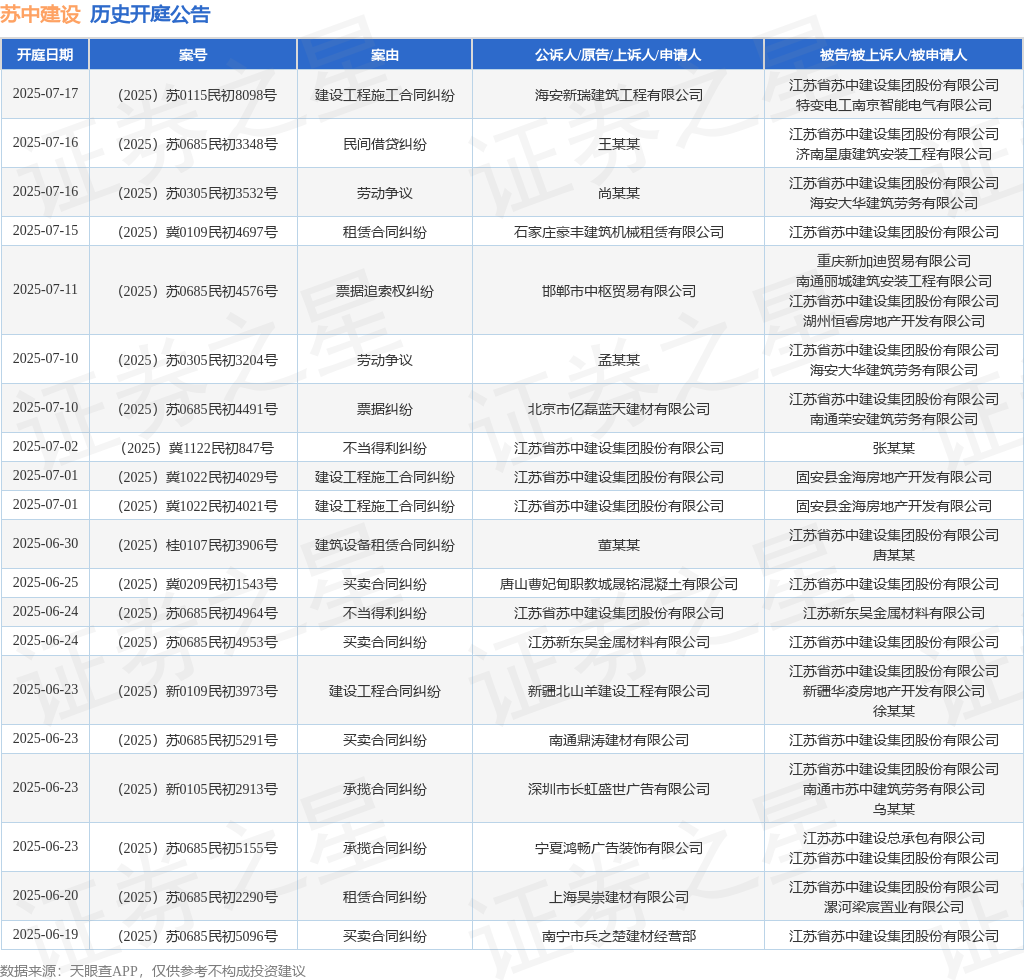Click defendant 乌某某
The height and width of the screenshot is (980, 1024).
pos(893,810)
